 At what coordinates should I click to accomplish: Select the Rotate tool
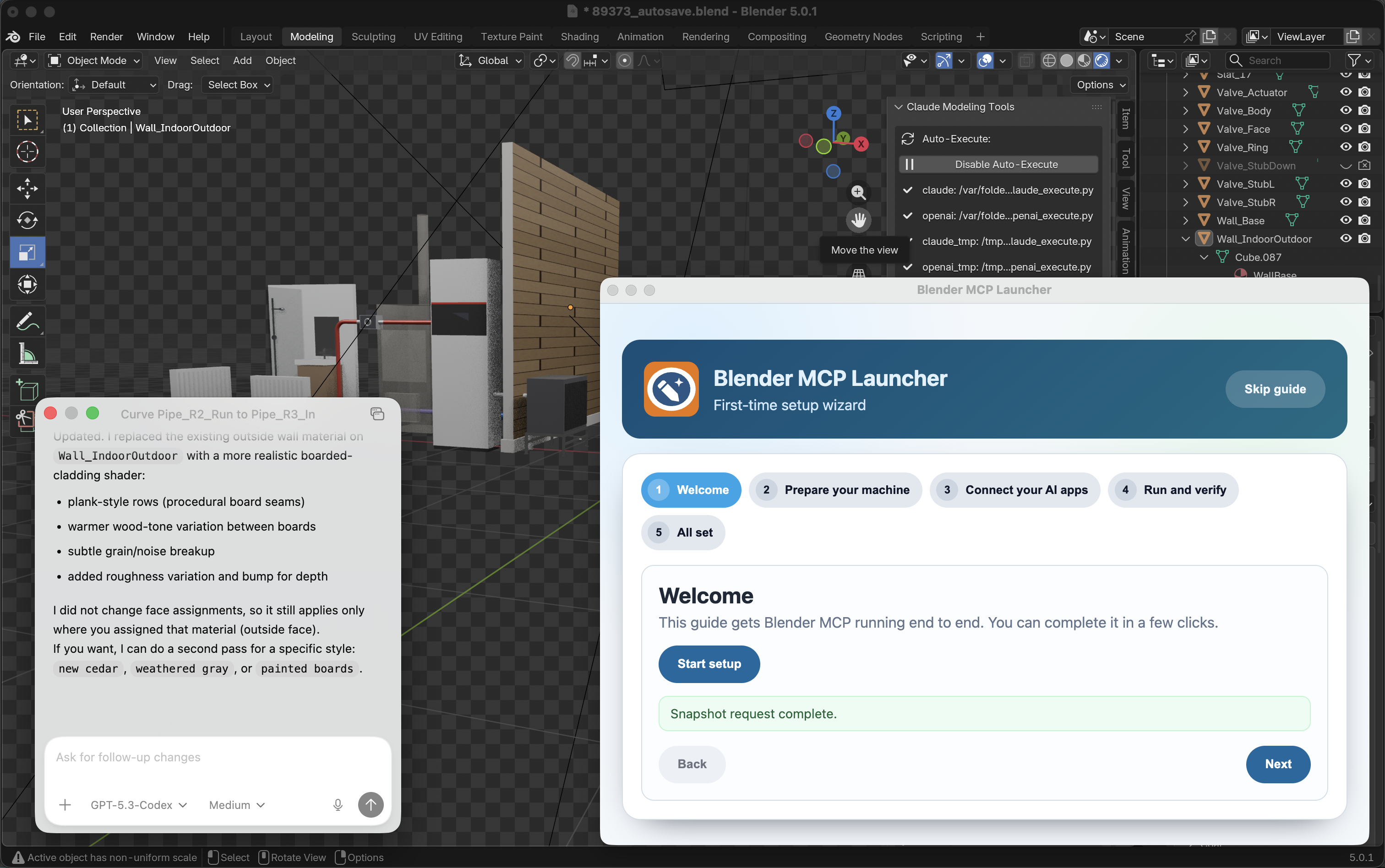pyautogui.click(x=27, y=221)
